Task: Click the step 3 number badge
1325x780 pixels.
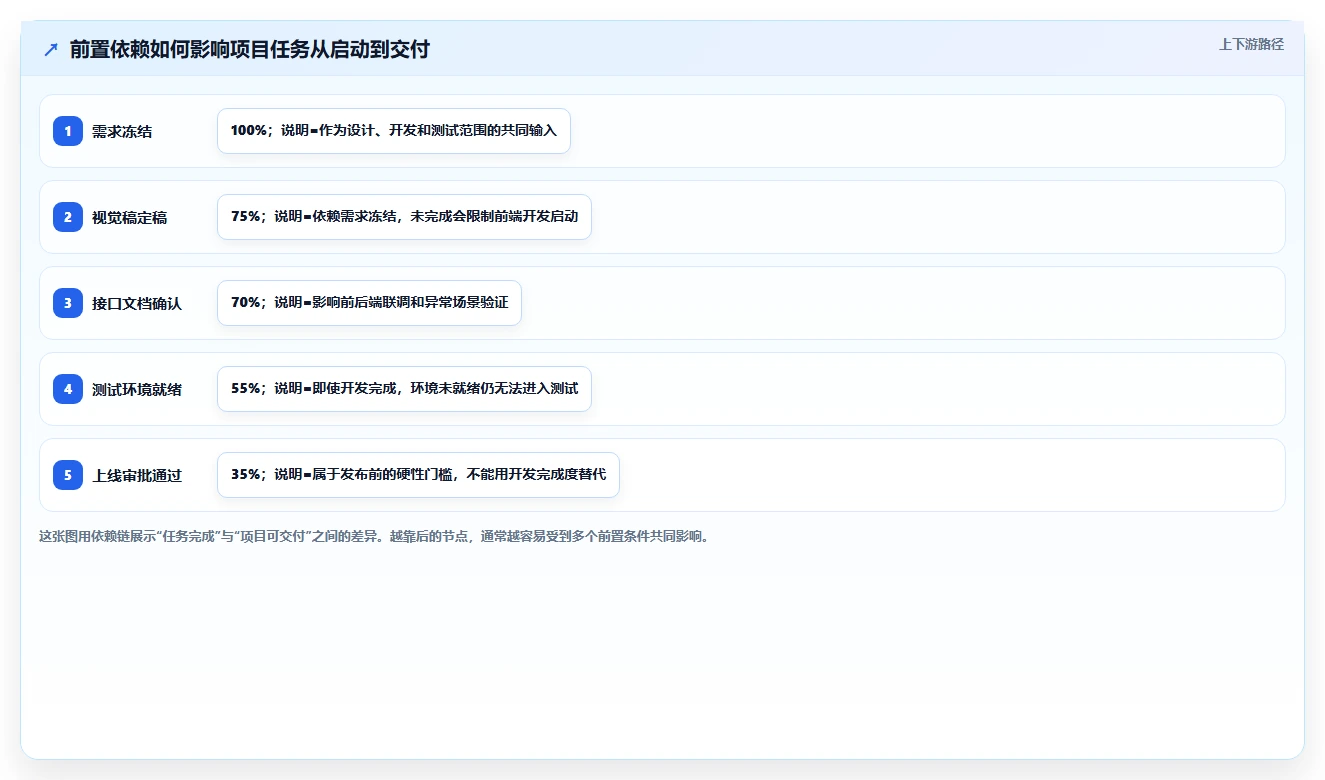Action: pos(68,303)
